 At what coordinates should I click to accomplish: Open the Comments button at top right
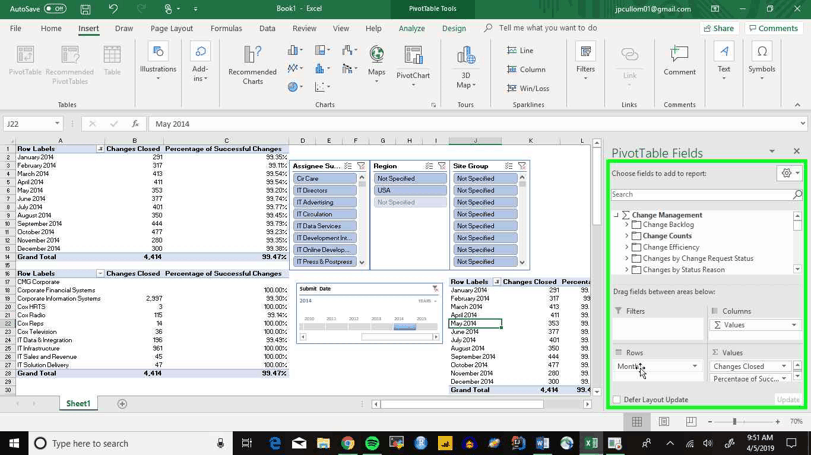[774, 29]
